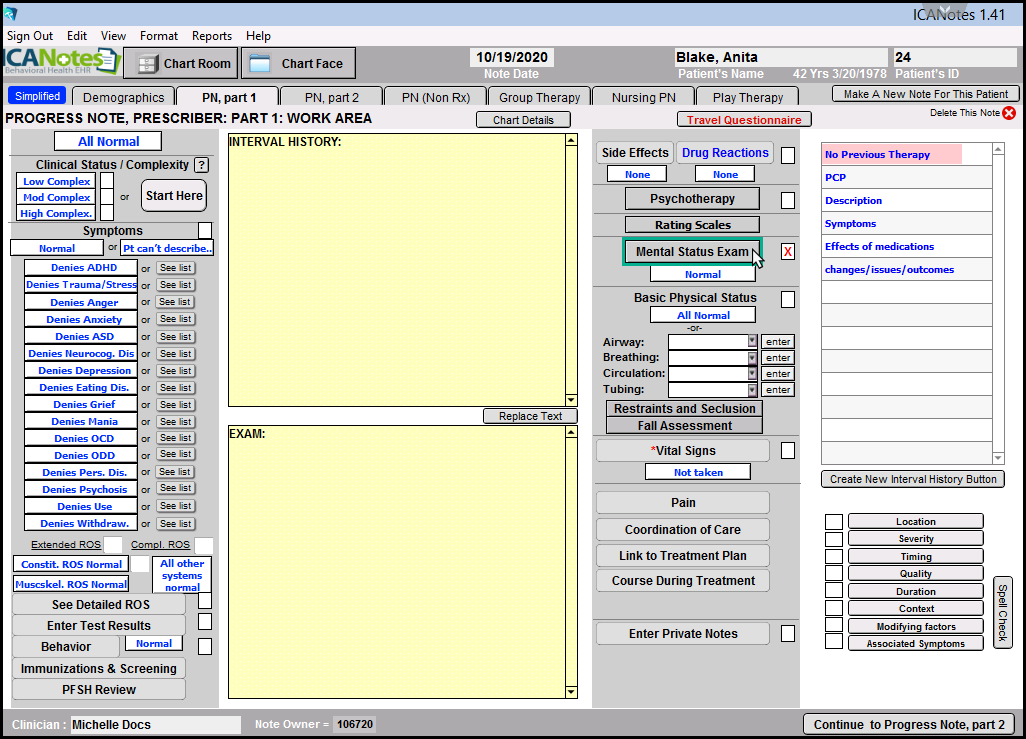Switch to the Group Therapy tab
Viewport: 1026px width, 739px height.
click(x=539, y=97)
